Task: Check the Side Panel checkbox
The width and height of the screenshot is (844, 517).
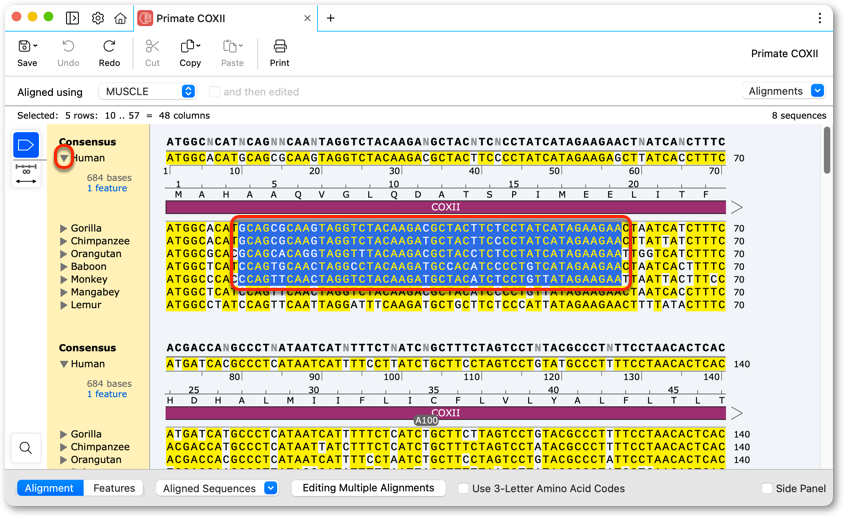Action: 767,488
